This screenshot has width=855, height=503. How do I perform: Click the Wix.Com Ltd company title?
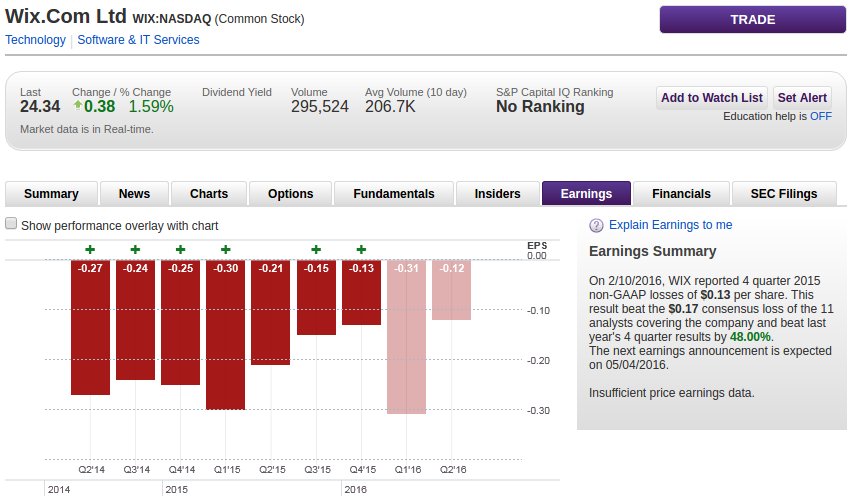click(66, 16)
